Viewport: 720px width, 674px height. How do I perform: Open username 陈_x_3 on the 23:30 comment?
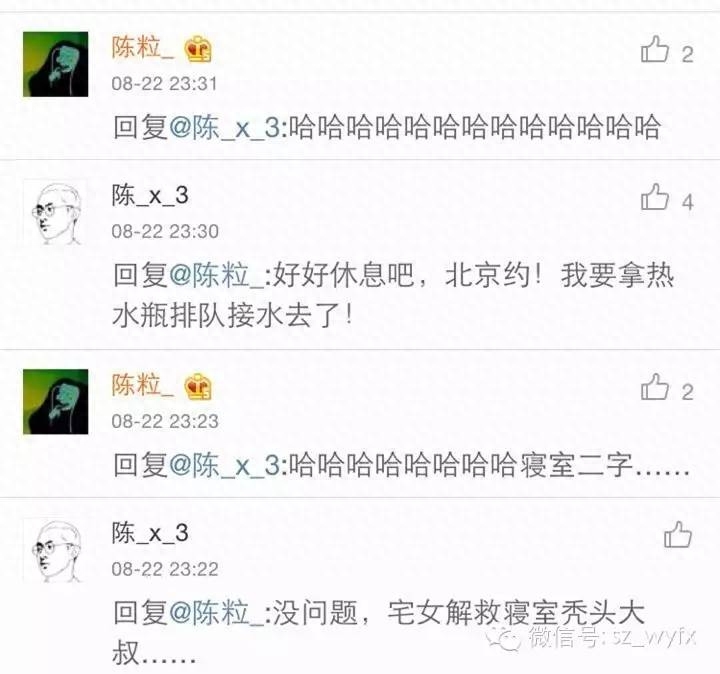pyautogui.click(x=150, y=196)
